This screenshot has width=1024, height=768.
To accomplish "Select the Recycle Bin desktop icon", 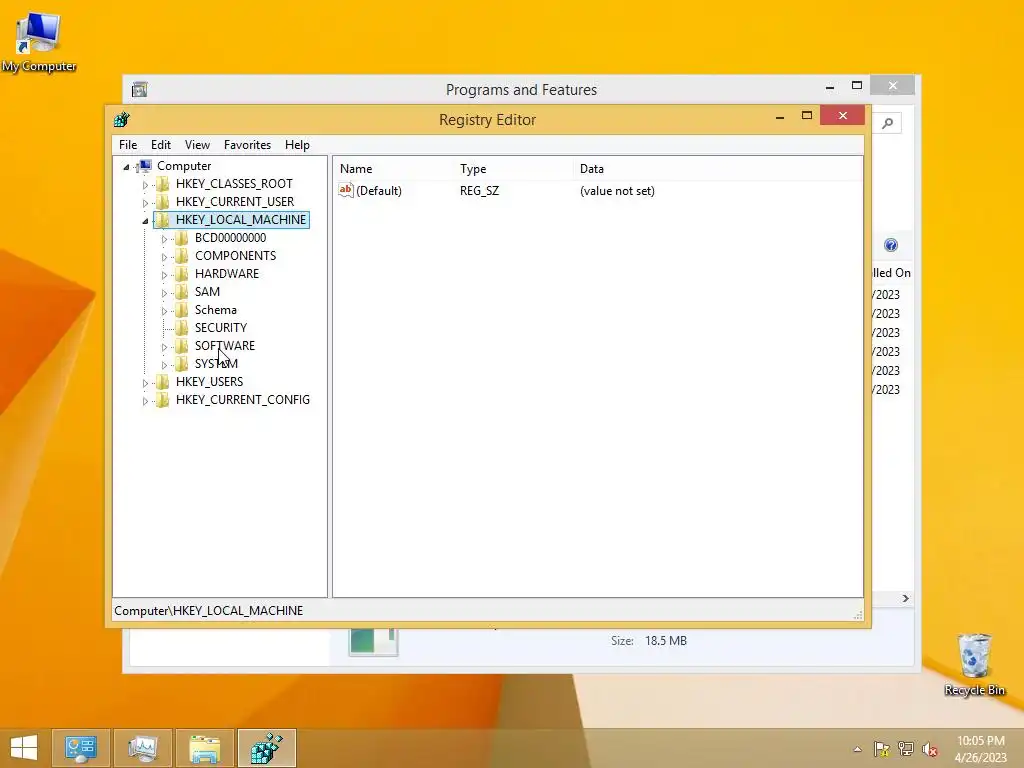I will pyautogui.click(x=974, y=665).
